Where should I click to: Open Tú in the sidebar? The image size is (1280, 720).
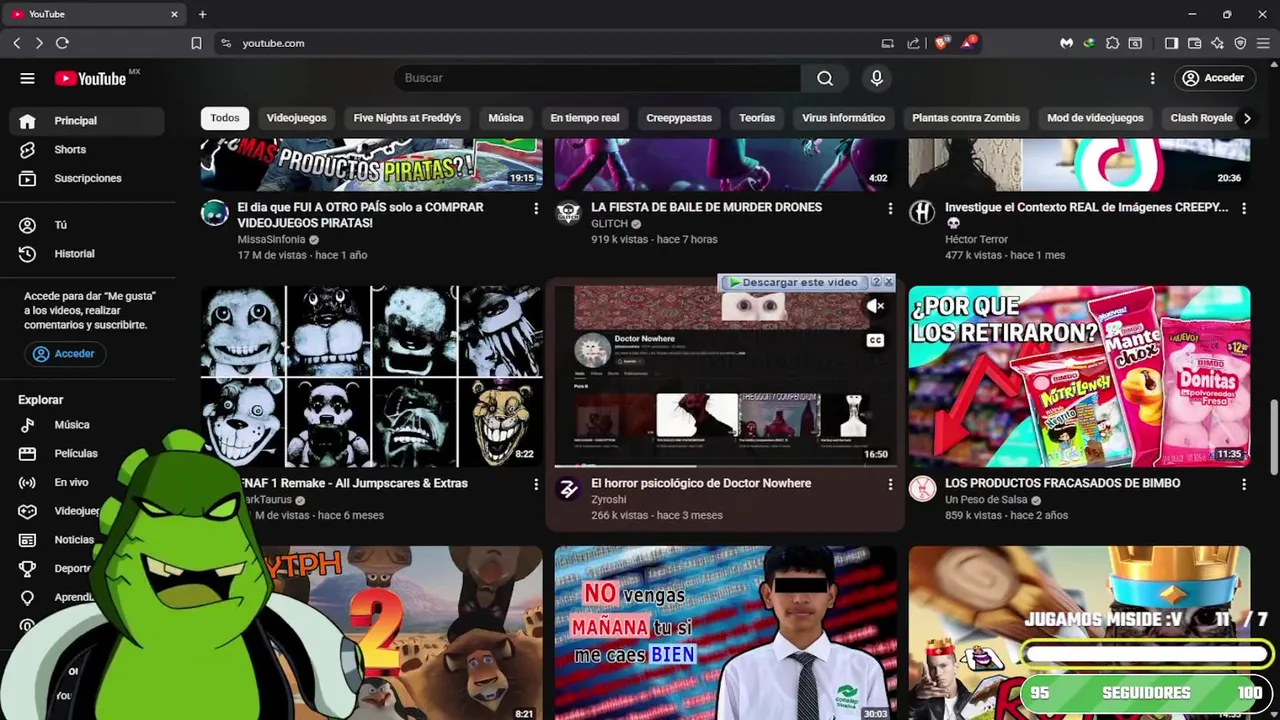click(87, 225)
